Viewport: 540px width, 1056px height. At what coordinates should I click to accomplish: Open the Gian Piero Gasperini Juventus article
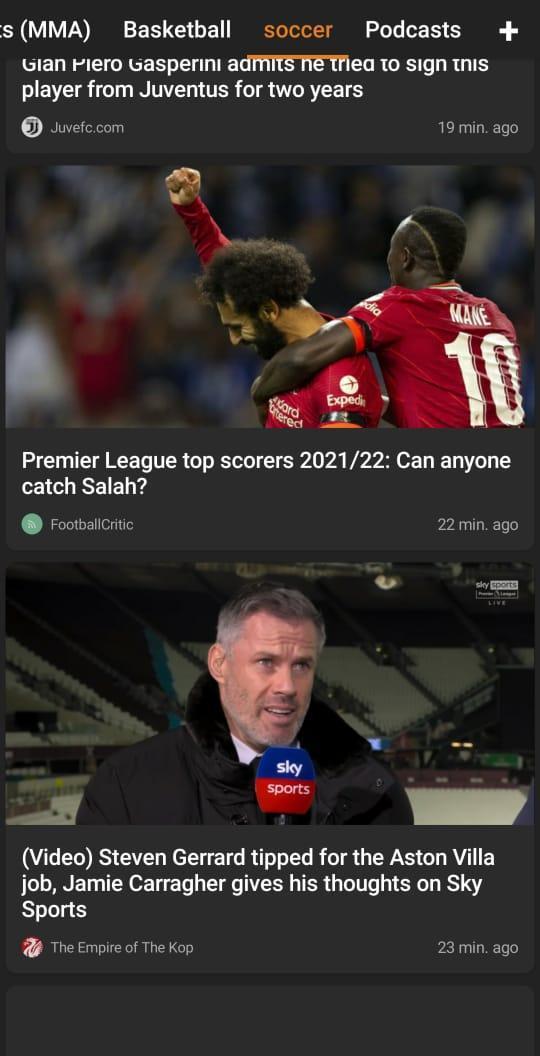coord(255,78)
